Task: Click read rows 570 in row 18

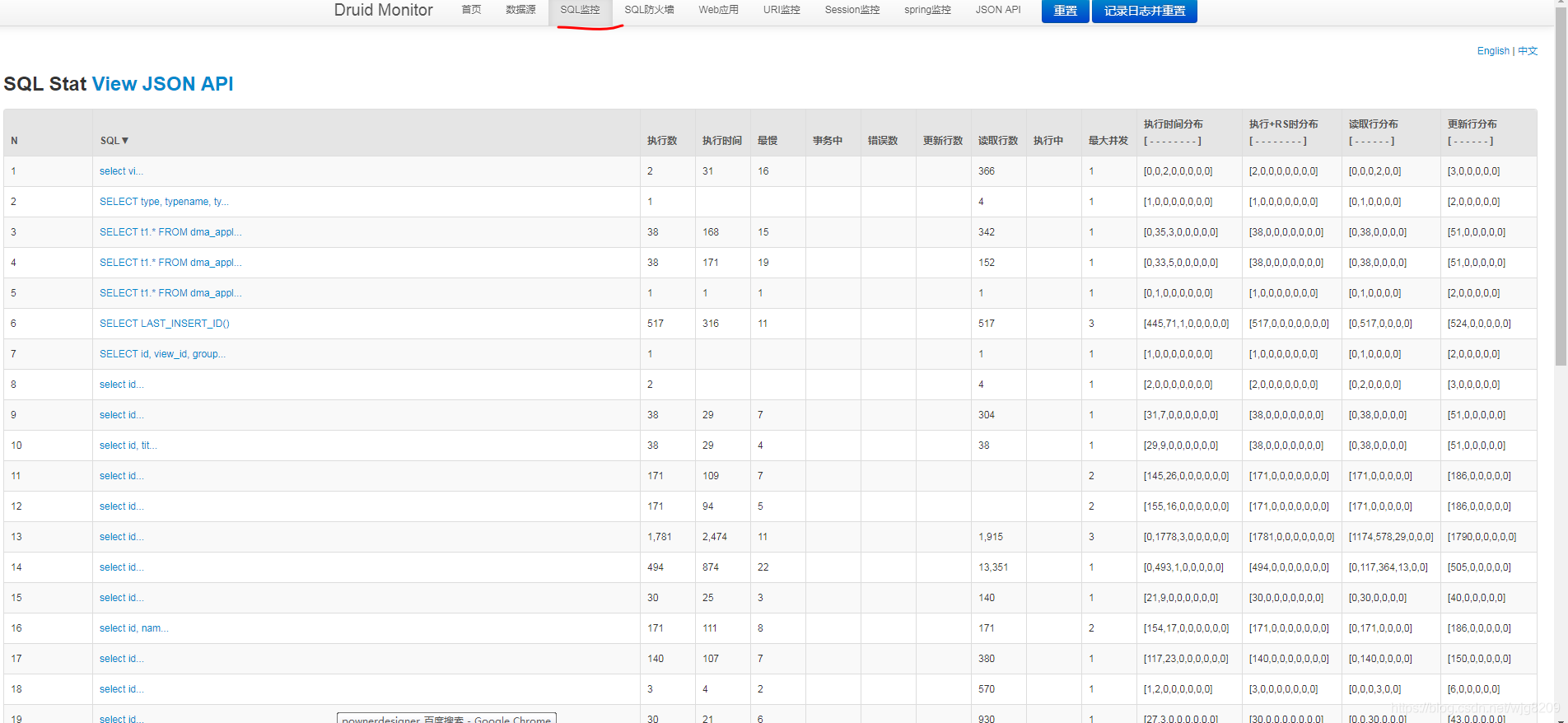Action: tap(987, 689)
